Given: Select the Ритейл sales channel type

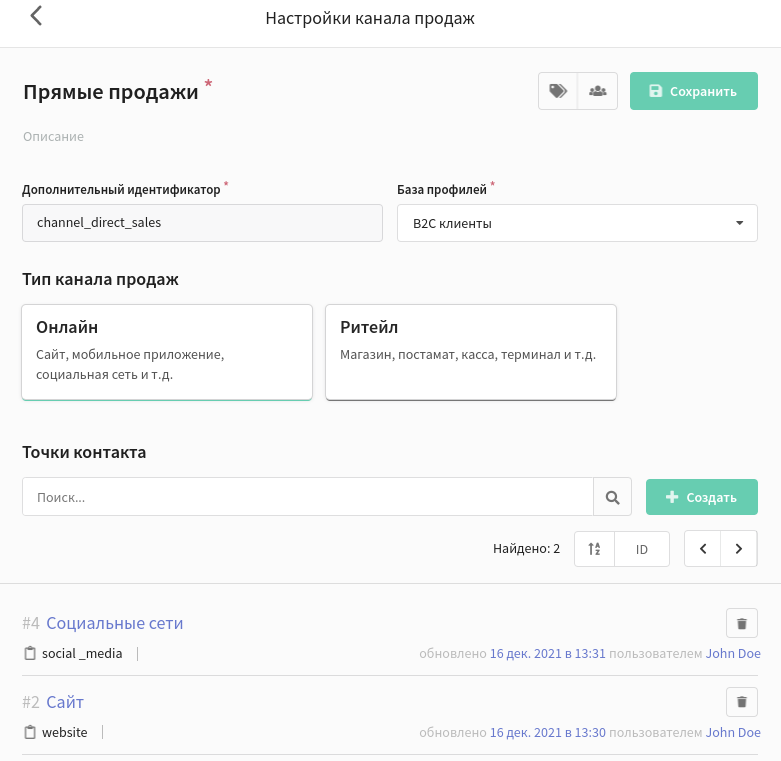Looking at the screenshot, I should (471, 352).
